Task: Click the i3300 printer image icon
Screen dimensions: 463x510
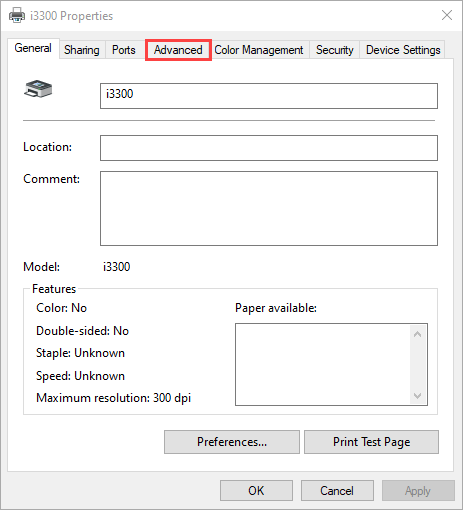Action: [38, 89]
